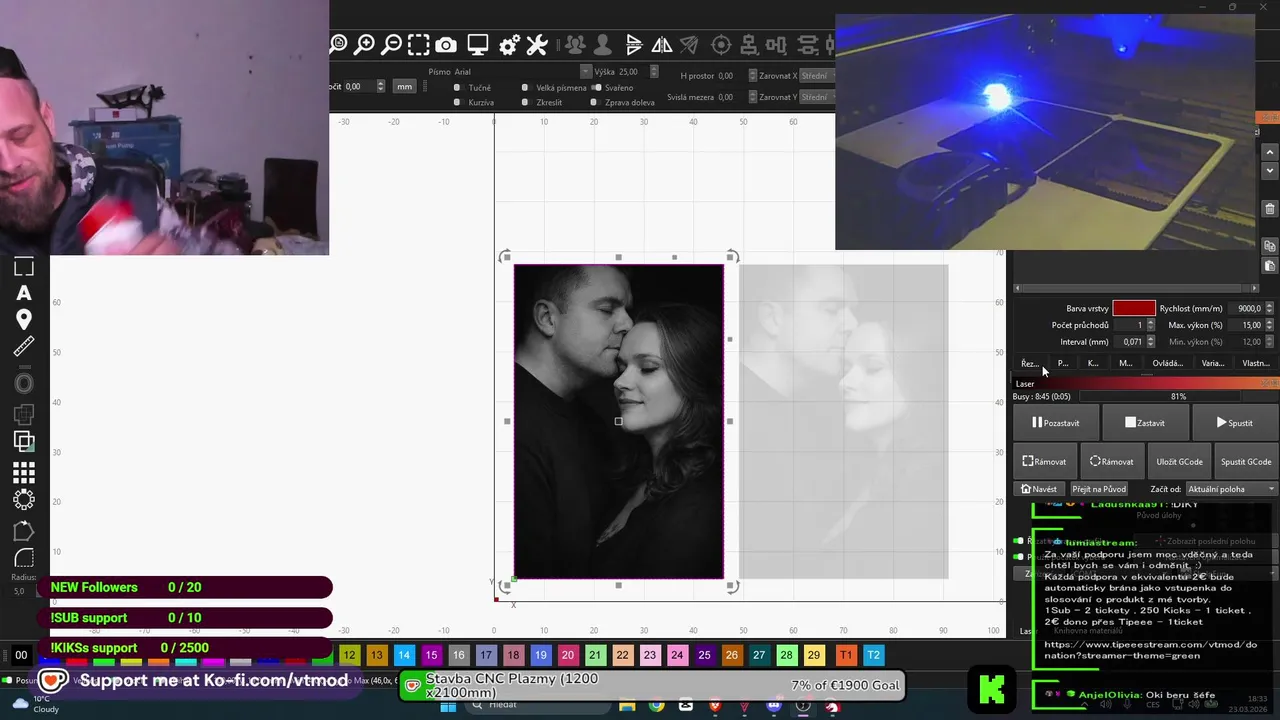Open the grid array tool
Viewport: 1280px width, 720px height.
coord(24,472)
